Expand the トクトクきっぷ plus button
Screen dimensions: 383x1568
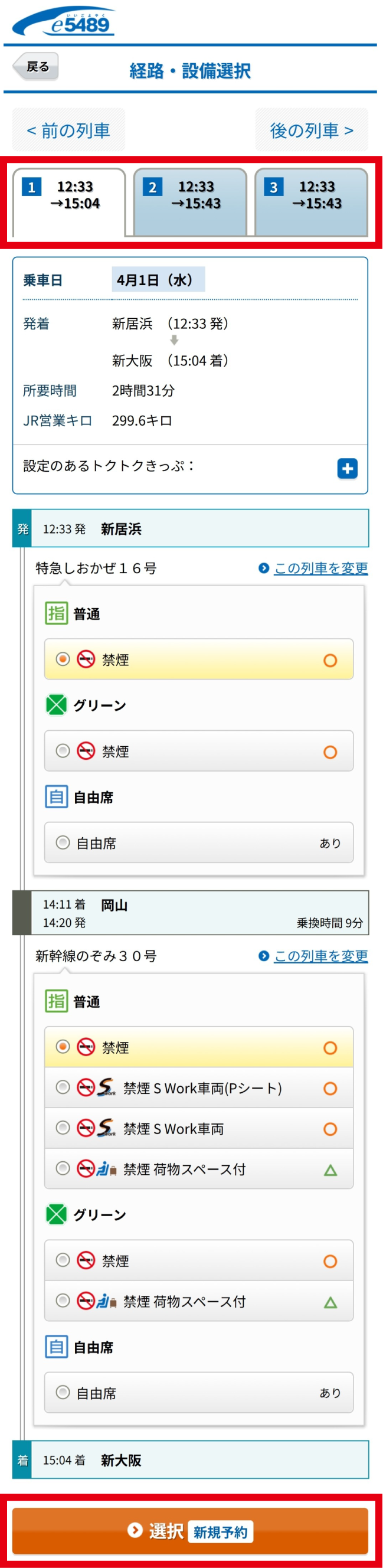tap(347, 468)
